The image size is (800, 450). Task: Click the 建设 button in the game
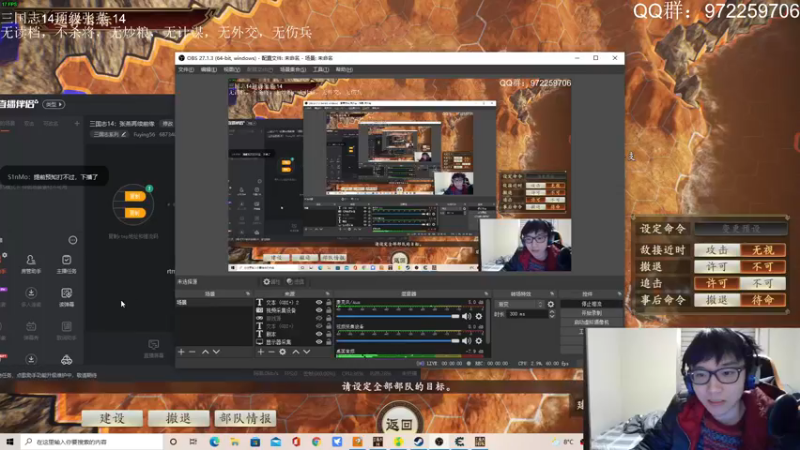click(x=112, y=418)
